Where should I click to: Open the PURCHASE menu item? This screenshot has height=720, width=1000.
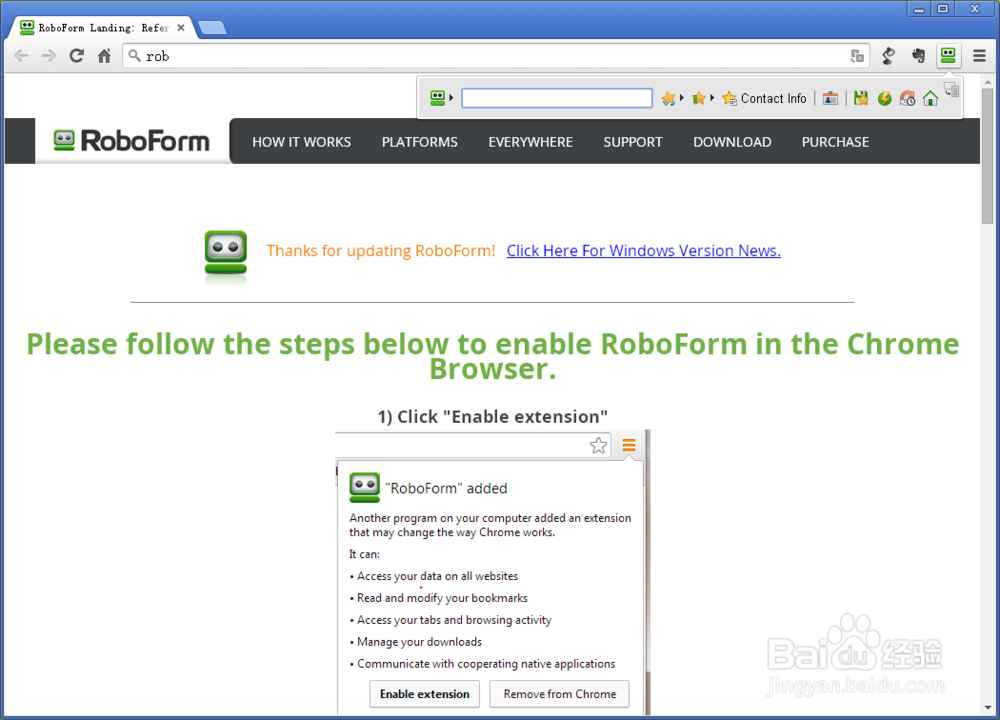click(x=835, y=142)
